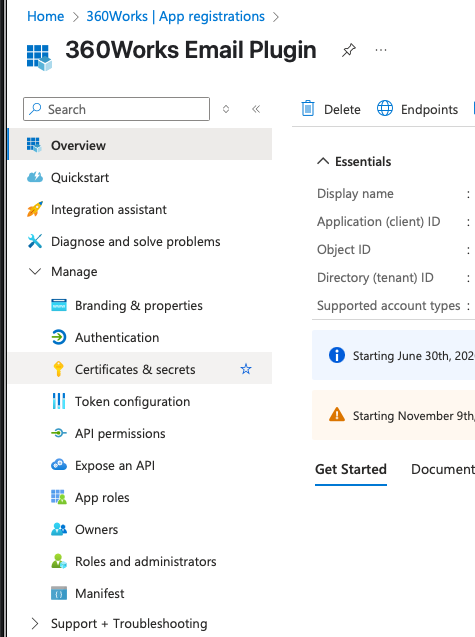This screenshot has width=475, height=637.
Task: Open Roles and administrators page
Action: [146, 561]
